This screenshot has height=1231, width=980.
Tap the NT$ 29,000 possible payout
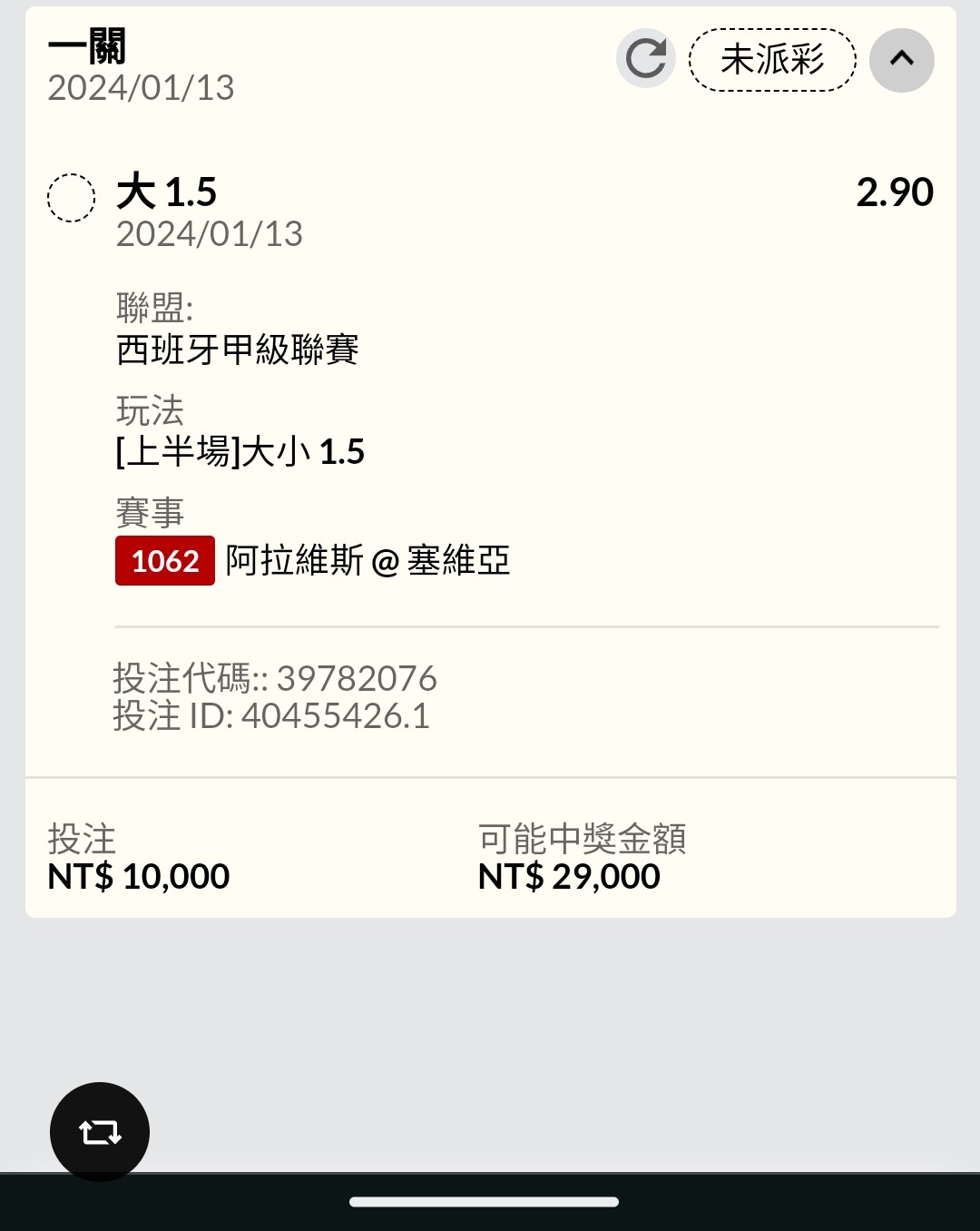[x=569, y=877]
